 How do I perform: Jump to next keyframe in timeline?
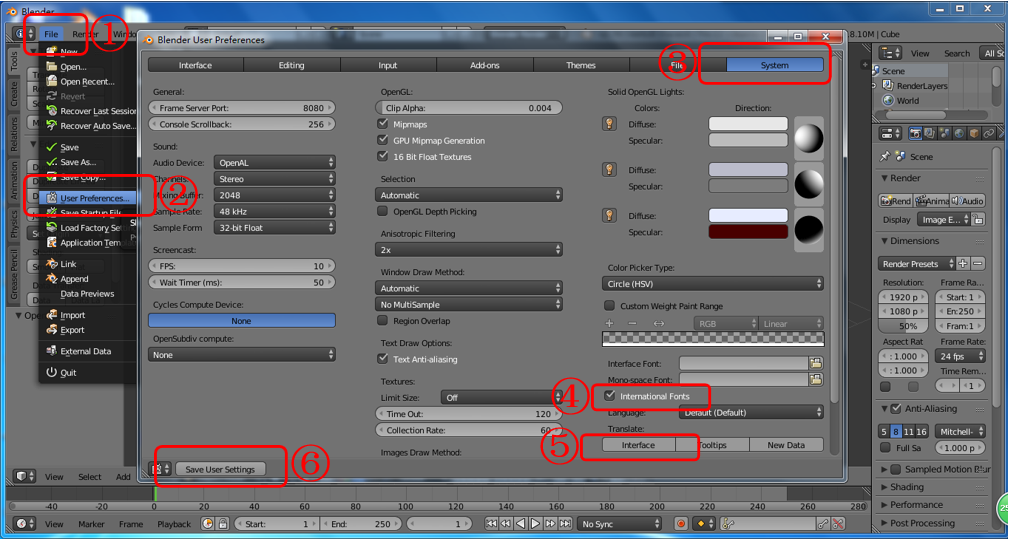(x=550, y=524)
